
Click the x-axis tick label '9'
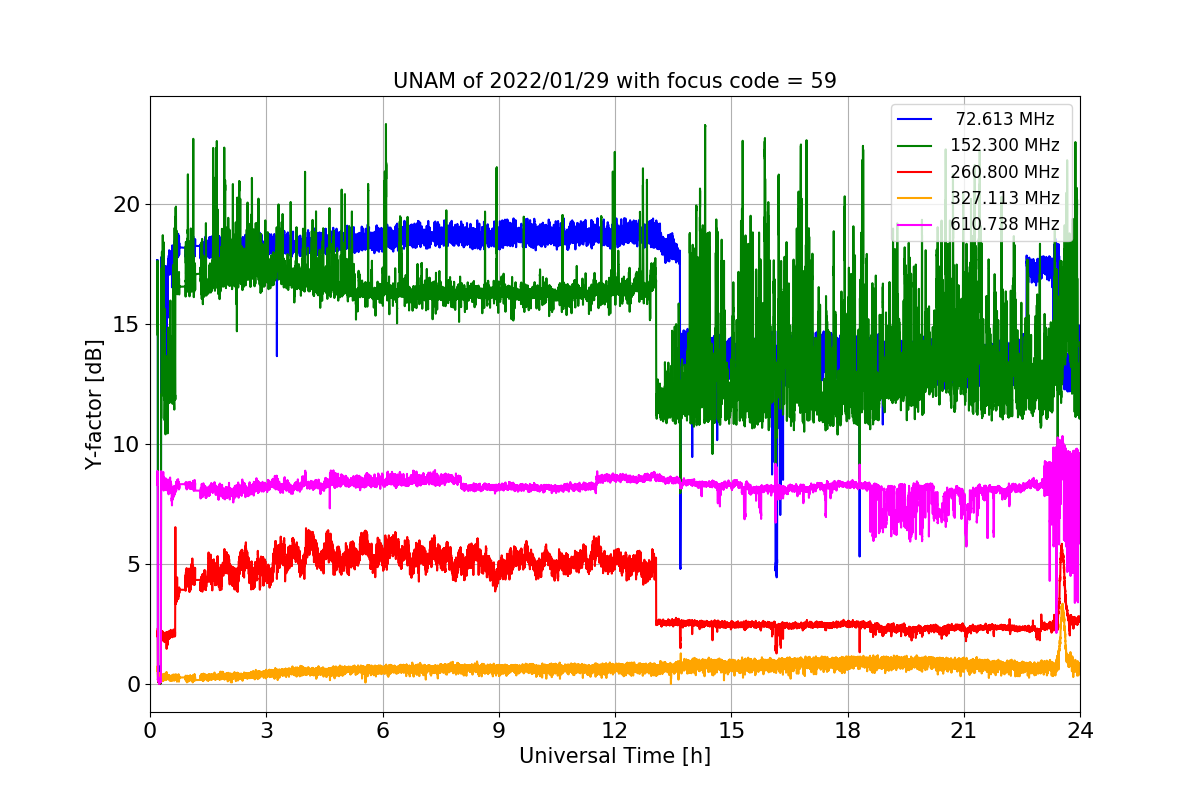(499, 730)
